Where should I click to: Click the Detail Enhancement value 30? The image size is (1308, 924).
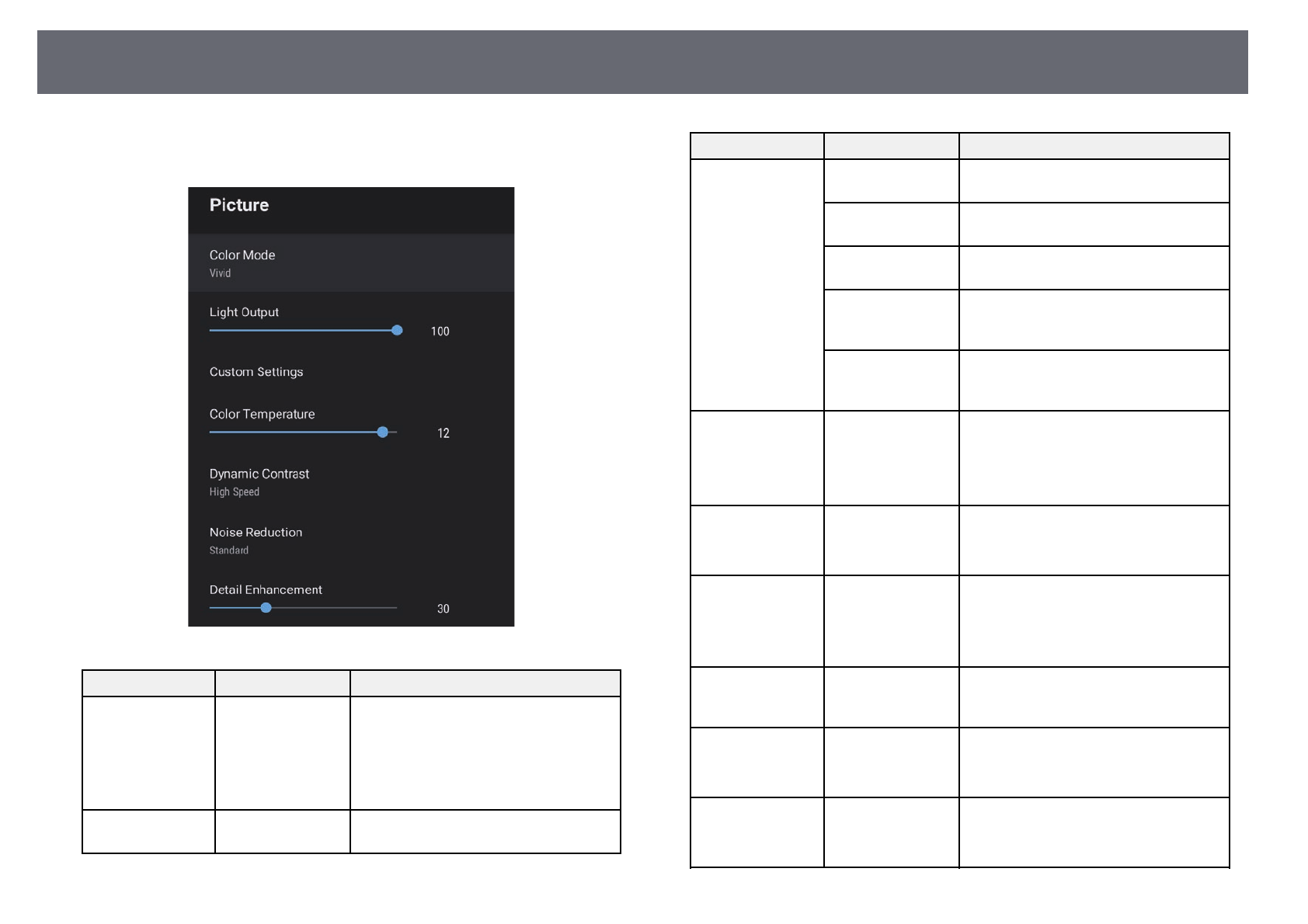tap(443, 609)
